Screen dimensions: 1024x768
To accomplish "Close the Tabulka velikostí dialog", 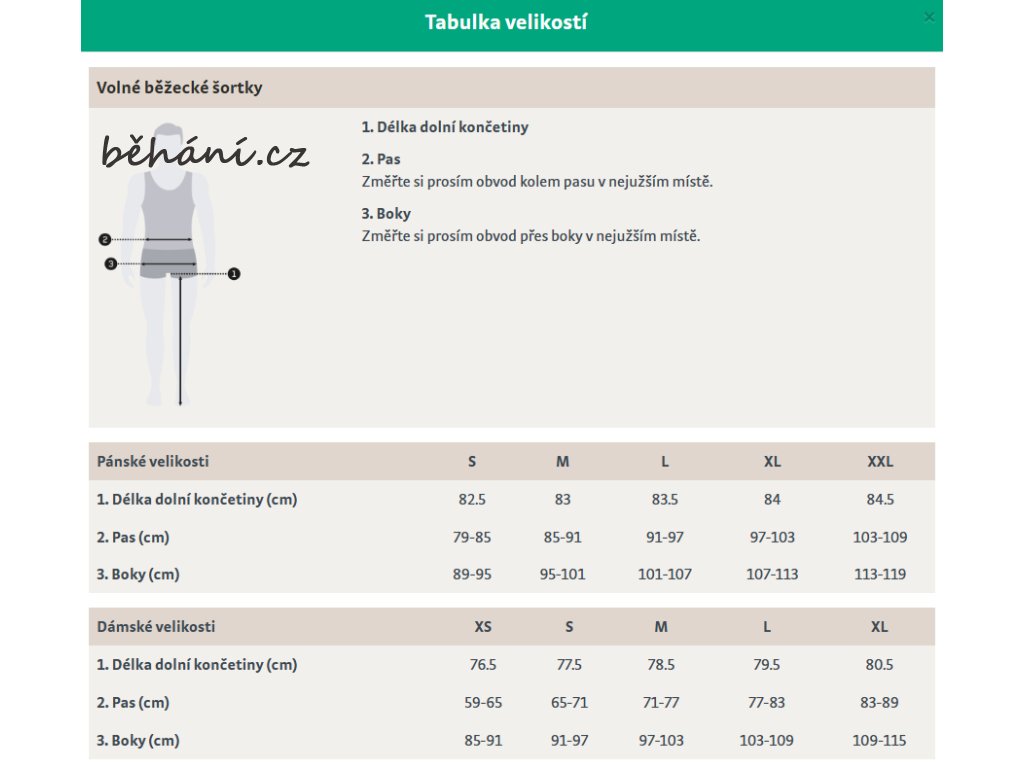I will (929, 17).
